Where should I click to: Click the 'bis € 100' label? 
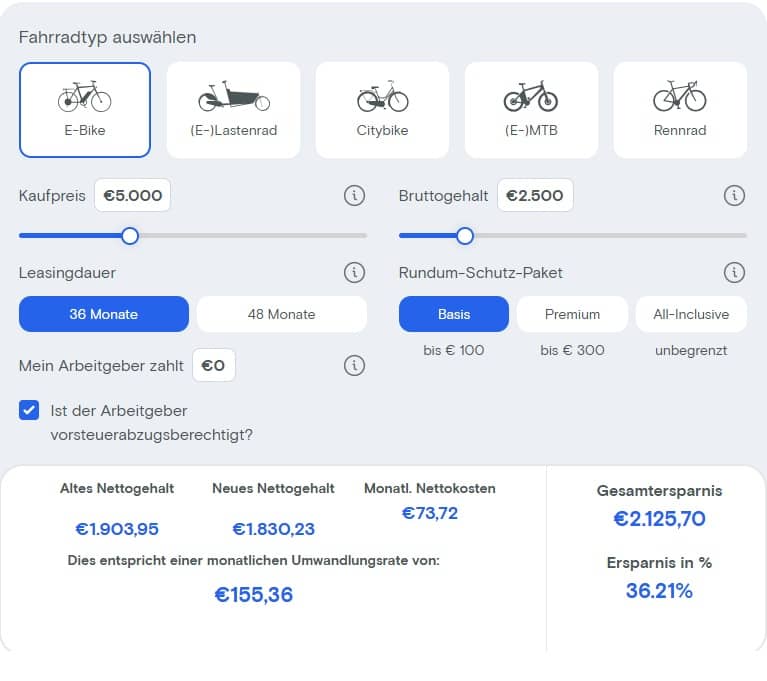(454, 350)
